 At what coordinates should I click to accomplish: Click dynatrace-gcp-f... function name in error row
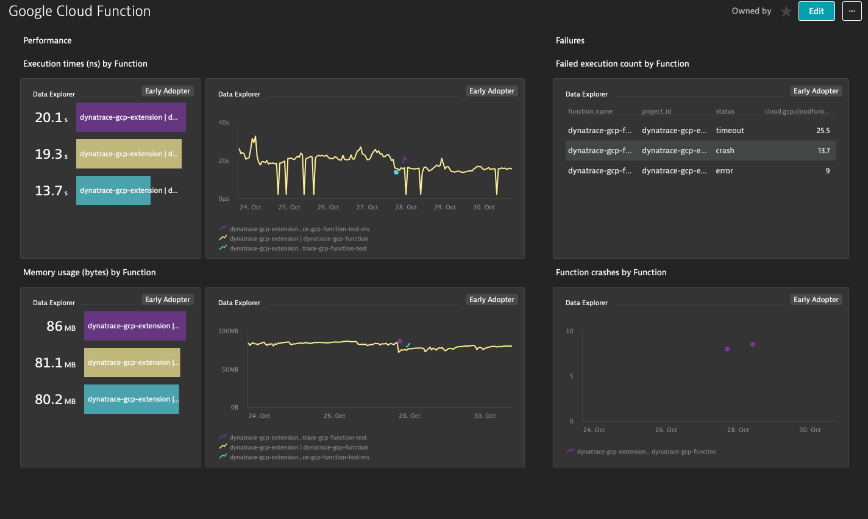point(600,170)
